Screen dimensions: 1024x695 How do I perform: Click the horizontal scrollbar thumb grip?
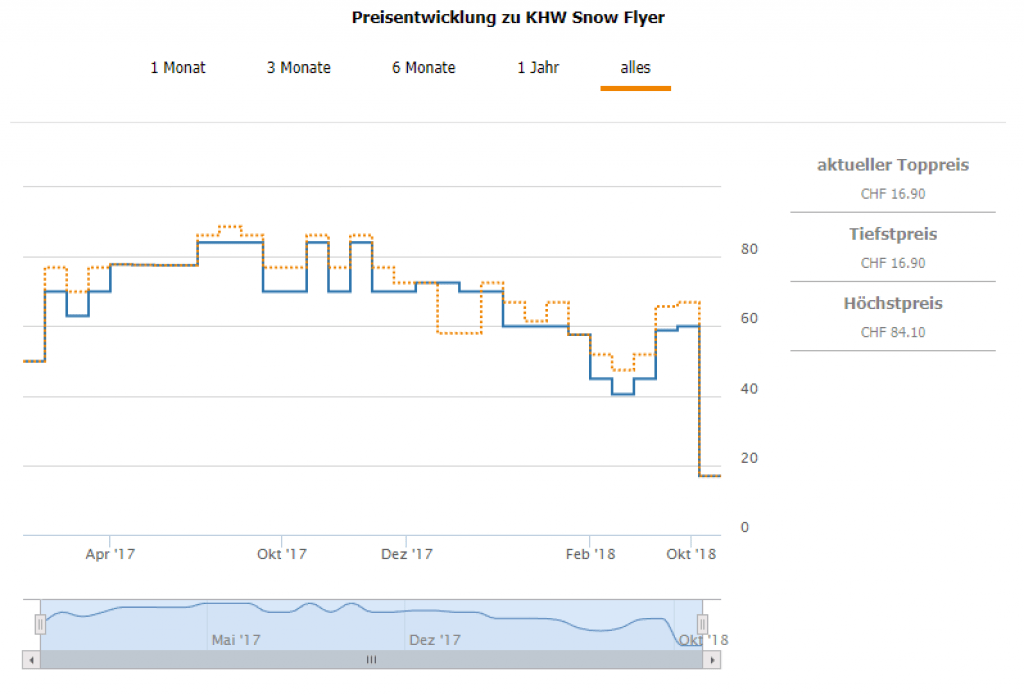click(371, 660)
